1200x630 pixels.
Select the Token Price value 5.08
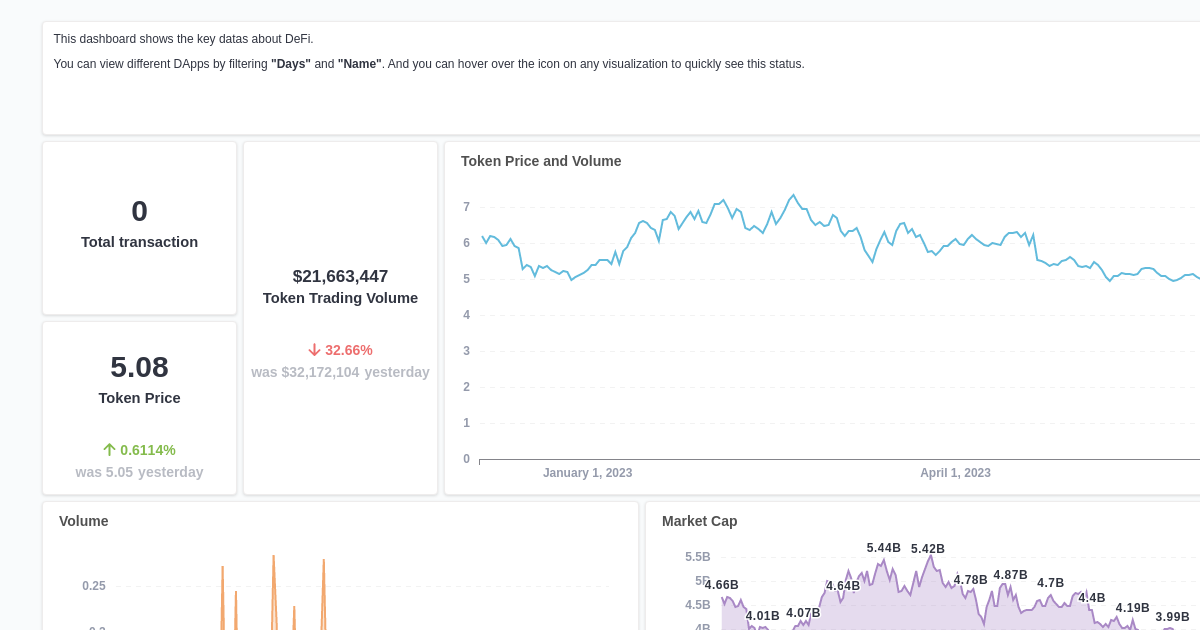(139, 367)
